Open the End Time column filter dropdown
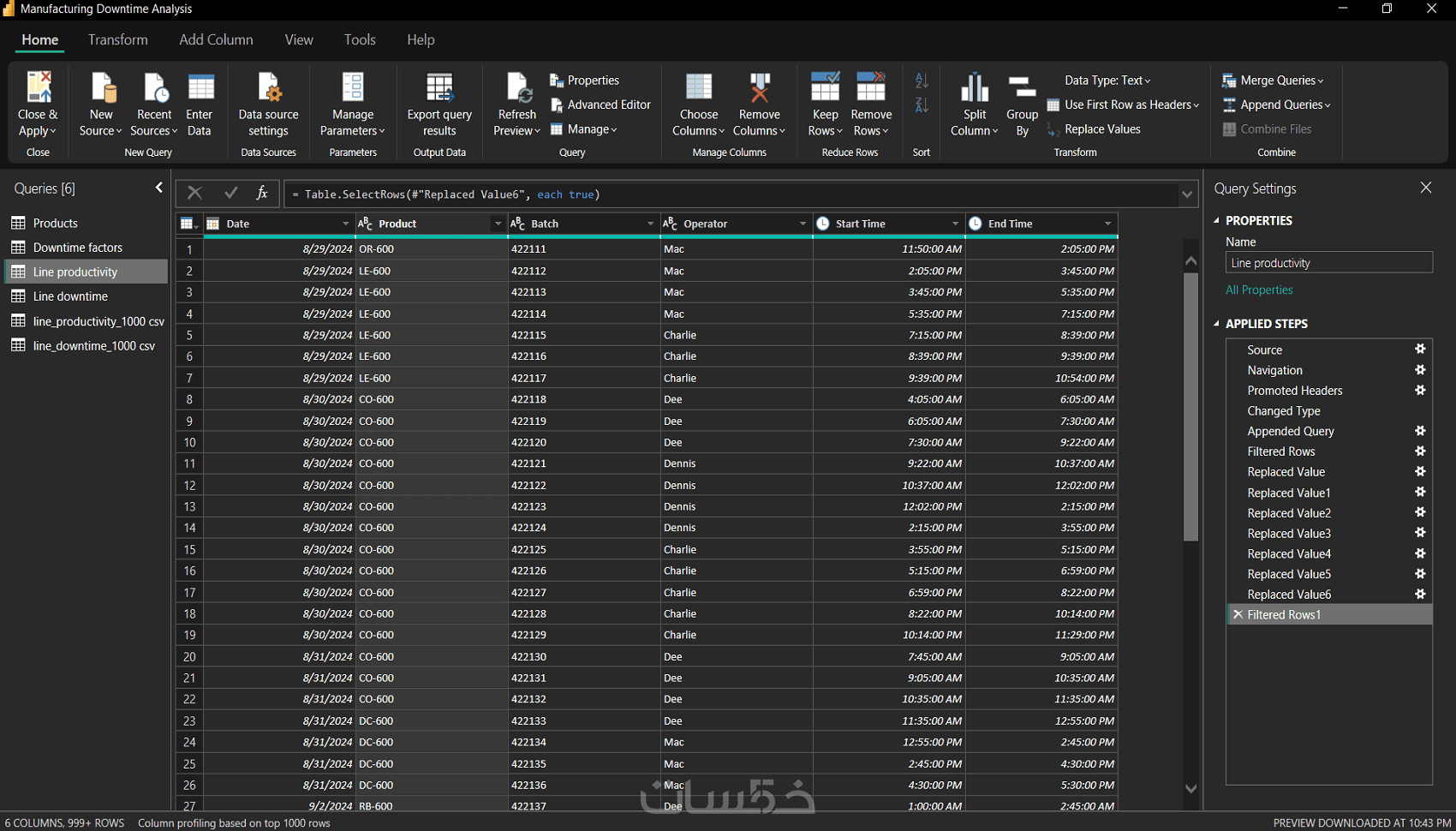This screenshot has height=831, width=1456. pyautogui.click(x=1107, y=224)
